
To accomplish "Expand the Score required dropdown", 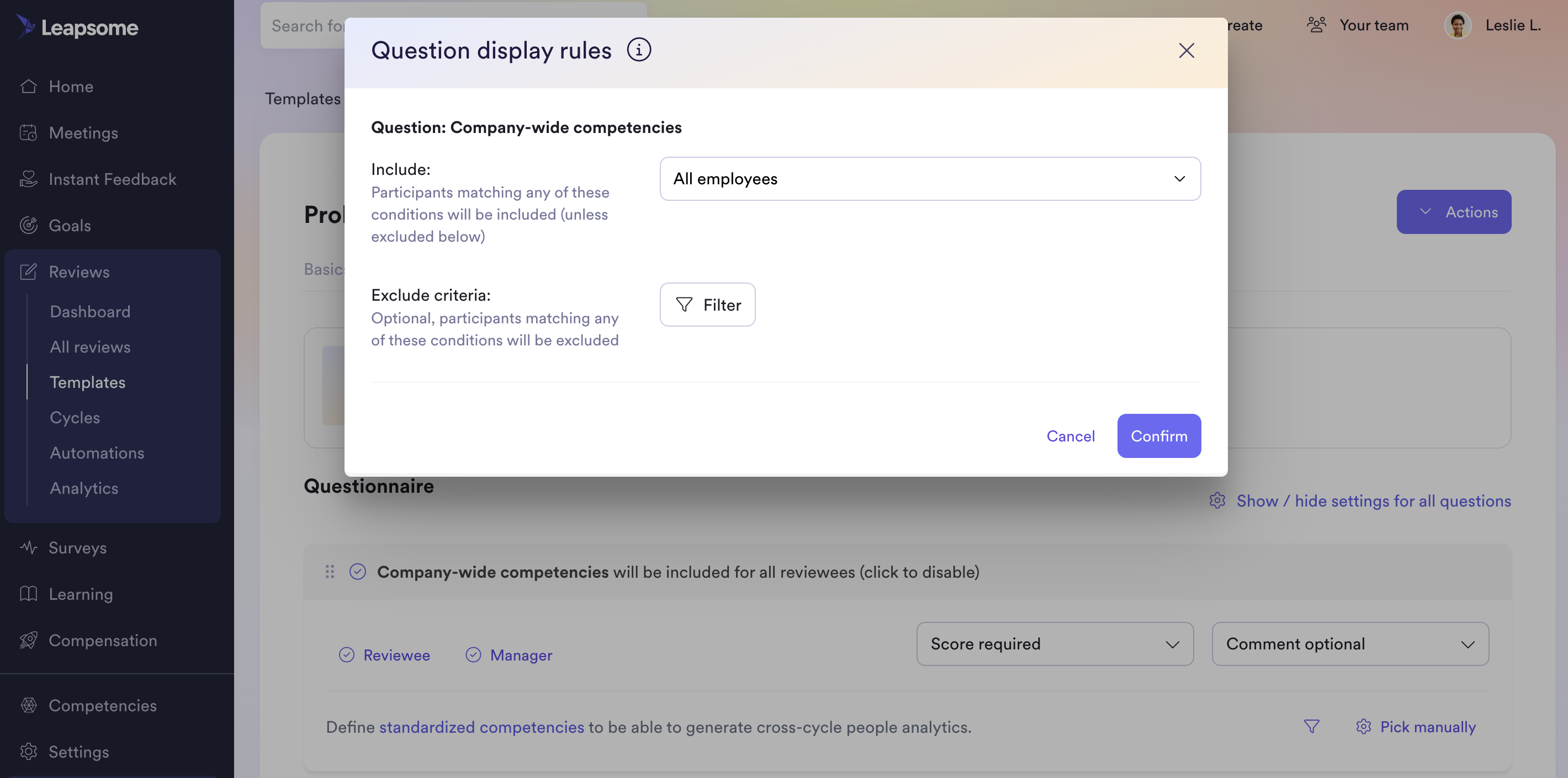I will click(x=1055, y=643).
